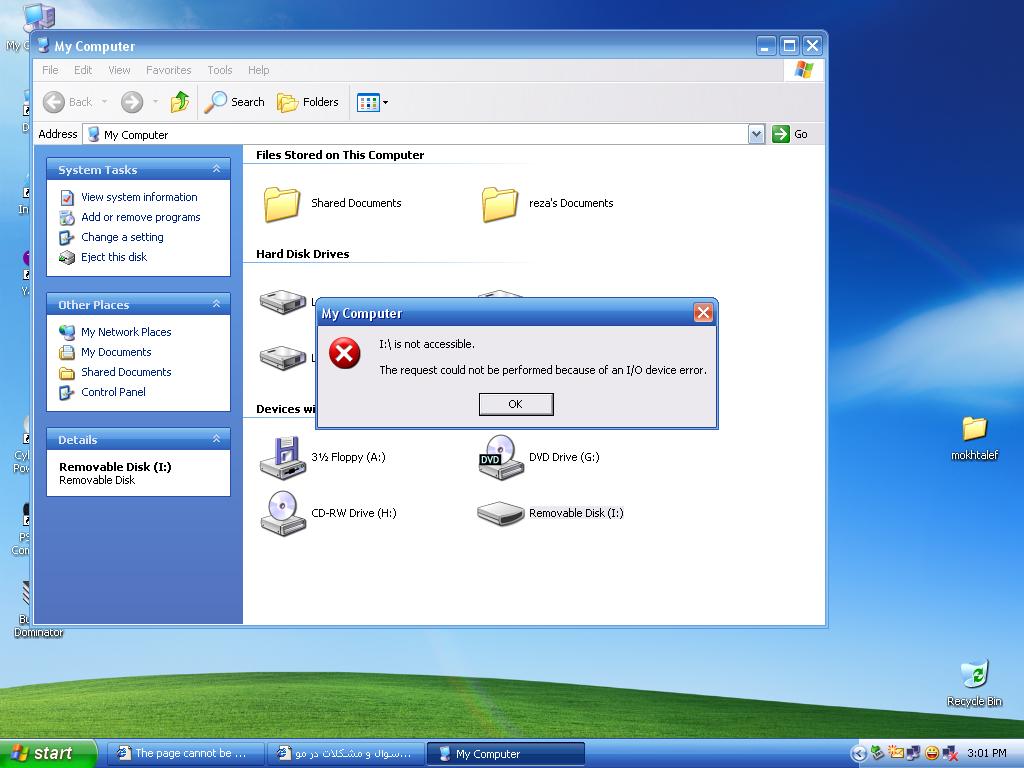Click the Up folder toolbar icon
The width and height of the screenshot is (1024, 768).
coord(180,102)
